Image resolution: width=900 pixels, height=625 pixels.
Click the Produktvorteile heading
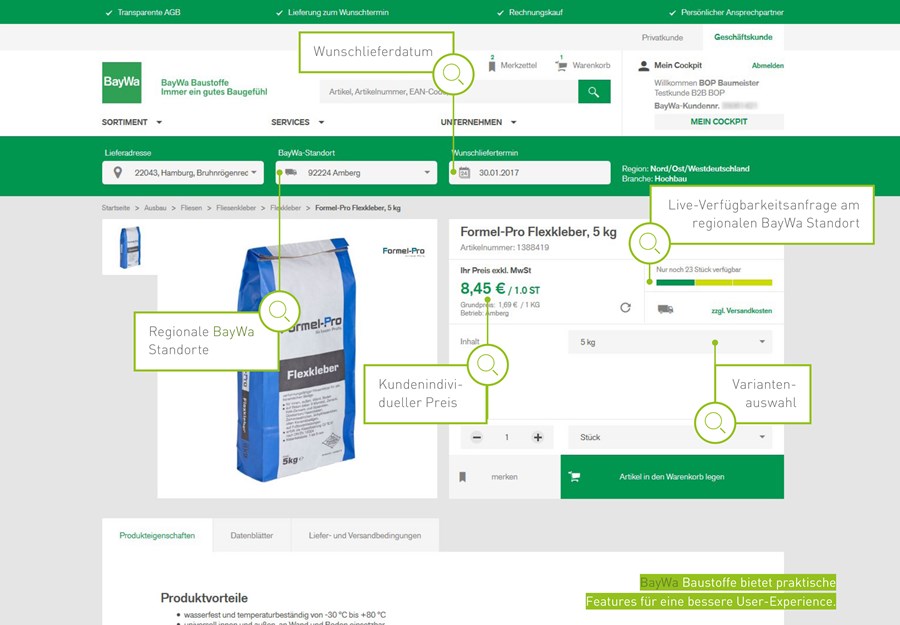pos(204,598)
